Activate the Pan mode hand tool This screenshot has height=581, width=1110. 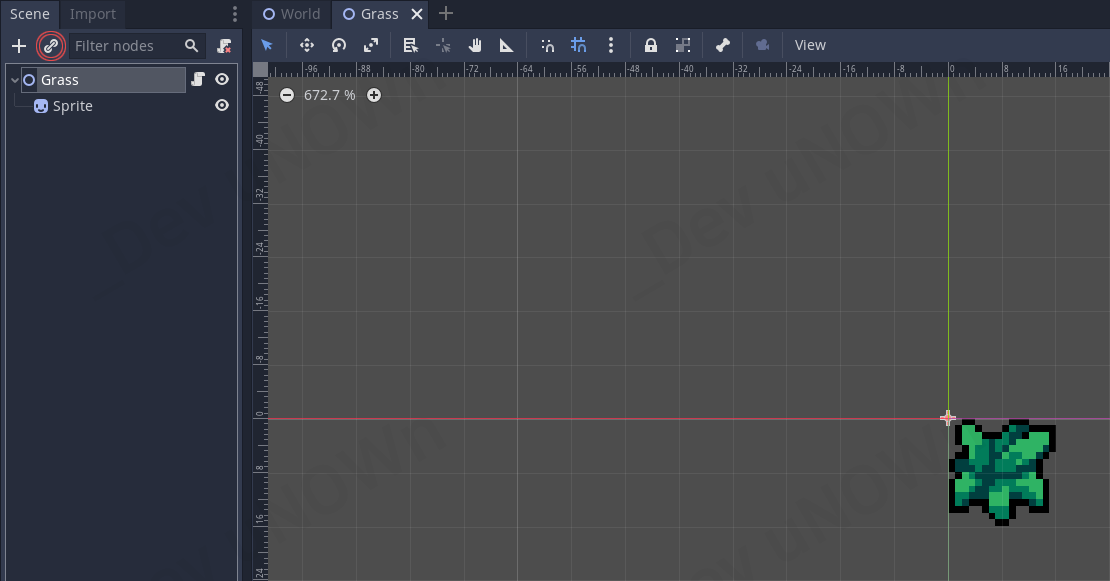point(475,45)
